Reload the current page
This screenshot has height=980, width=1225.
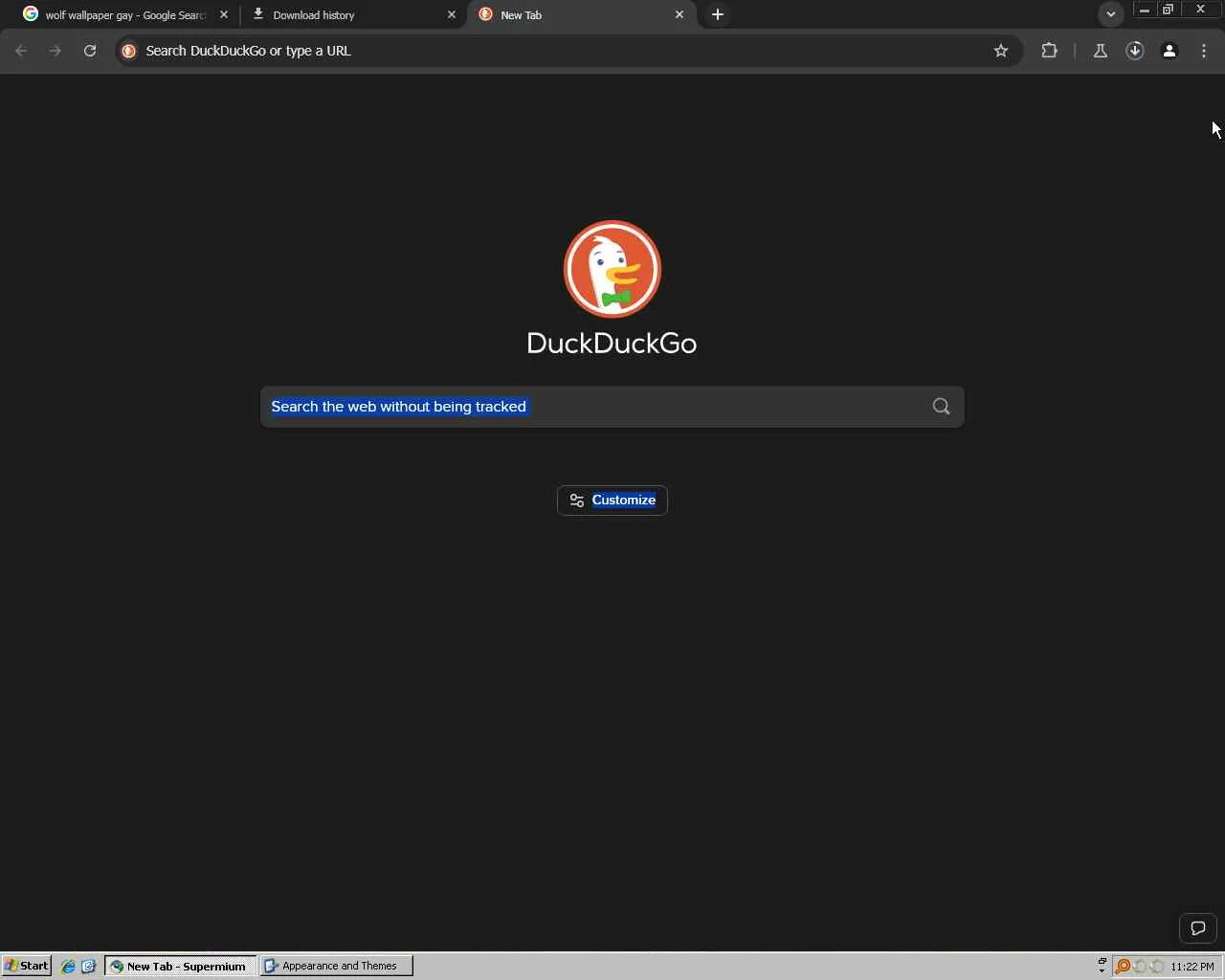(90, 51)
